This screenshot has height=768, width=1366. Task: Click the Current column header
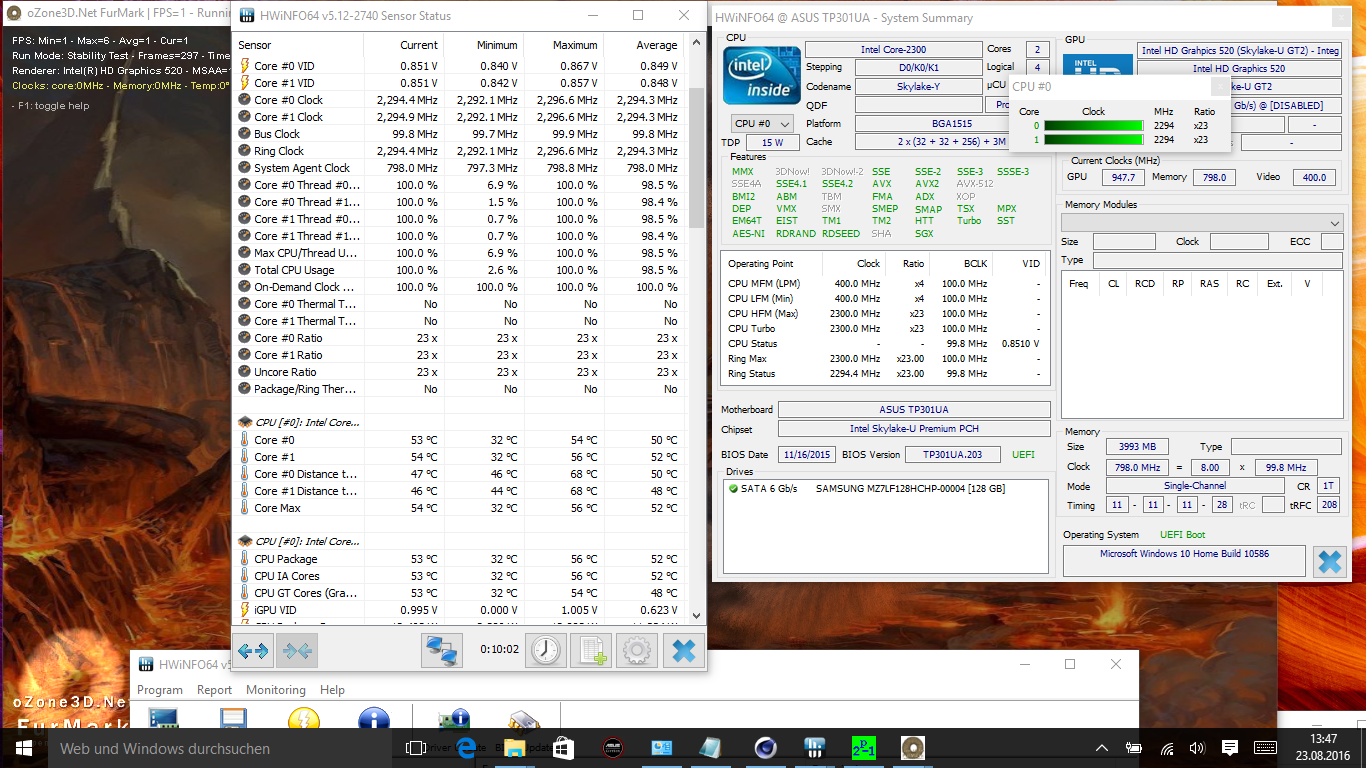403,45
